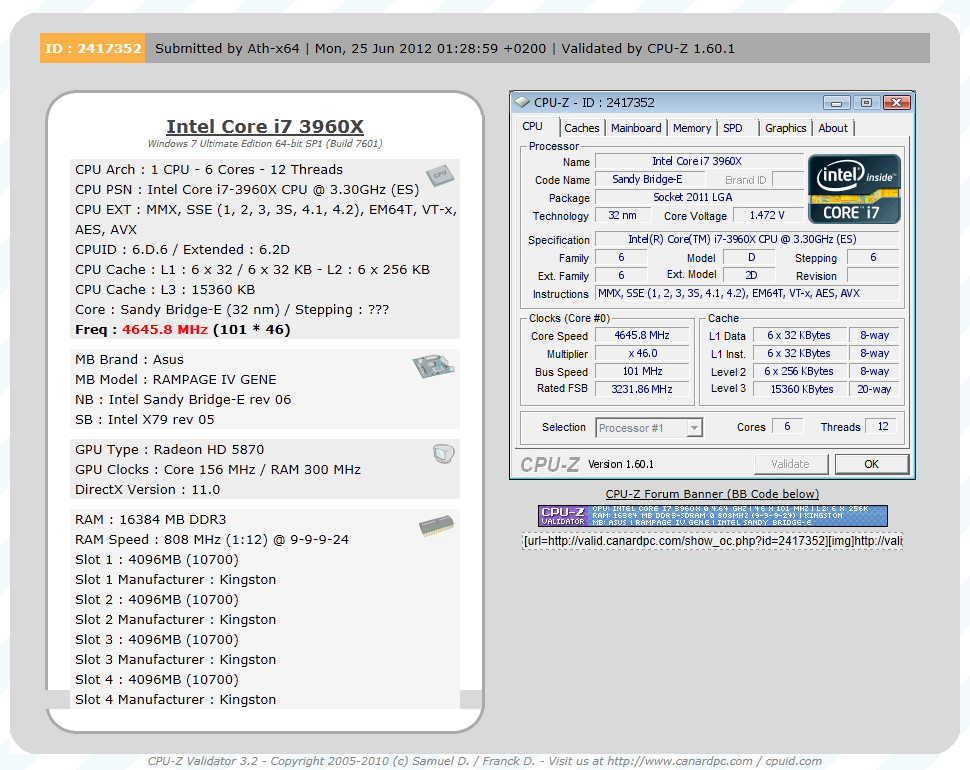Viewport: 970px width, 770px height.
Task: Select the BB code URL field
Action: [712, 541]
